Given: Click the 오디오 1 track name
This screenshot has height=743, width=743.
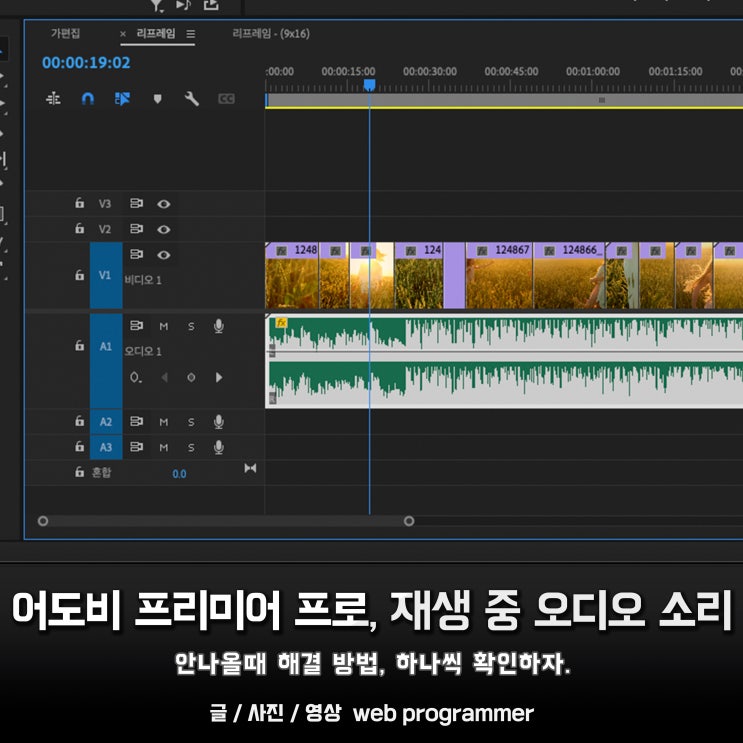Looking at the screenshot, I should [x=143, y=351].
